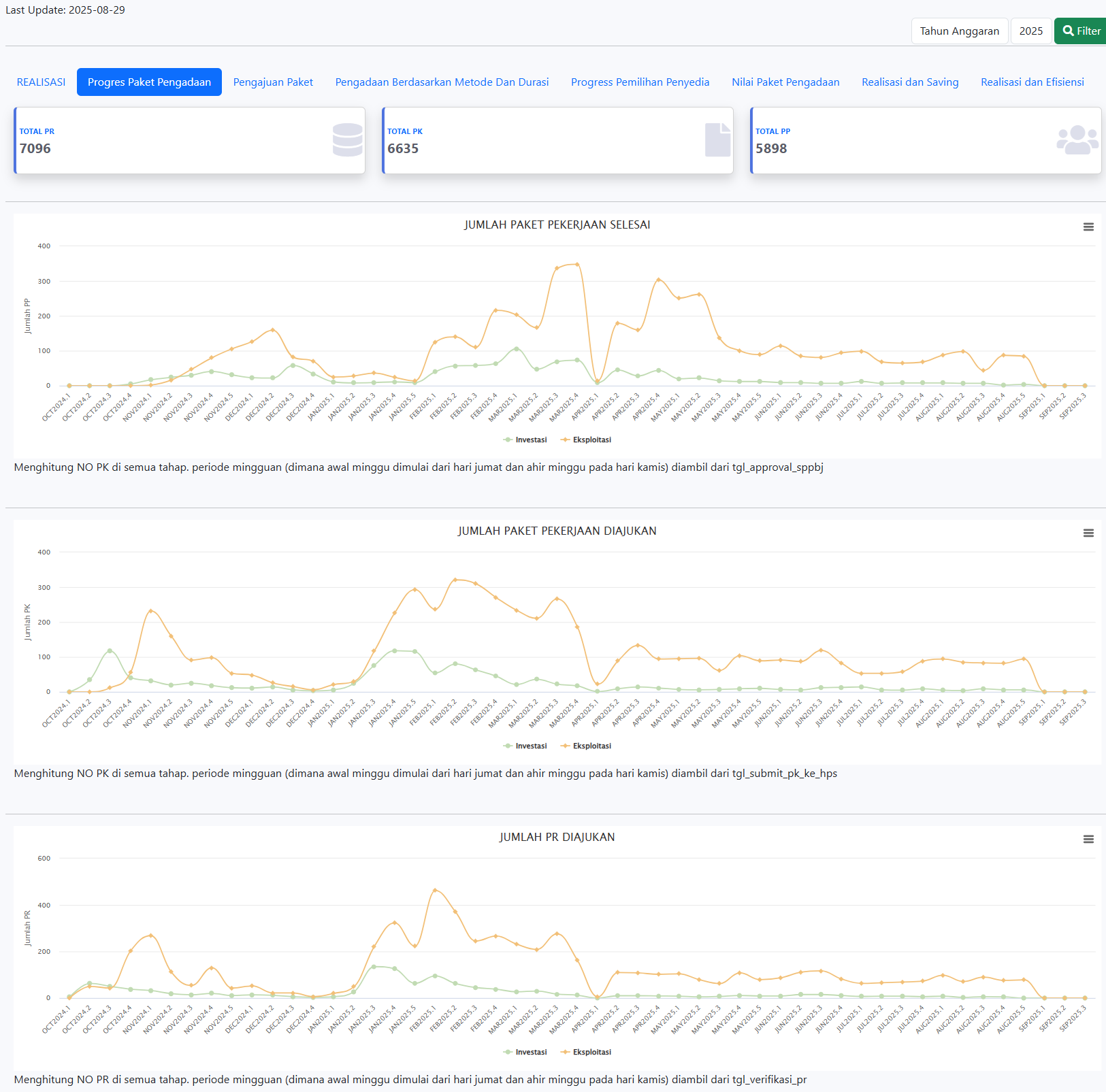The image size is (1106, 1092).
Task: Click the document icon in Total PK card
Action: pos(717,140)
